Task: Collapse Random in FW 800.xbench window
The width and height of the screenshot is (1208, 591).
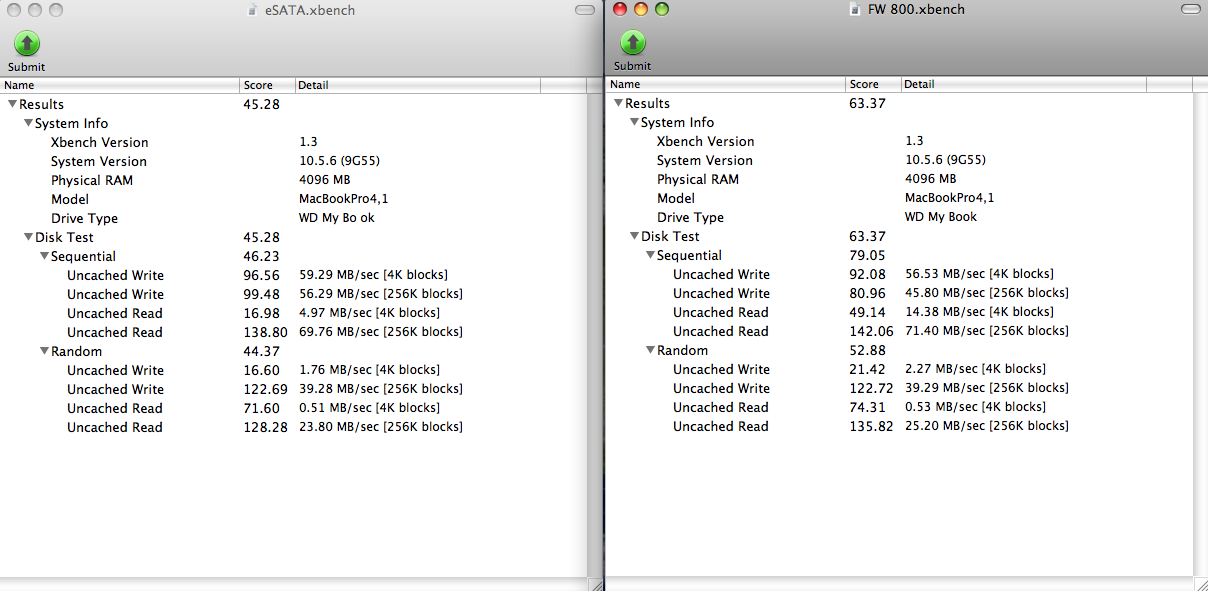Action: coord(650,350)
